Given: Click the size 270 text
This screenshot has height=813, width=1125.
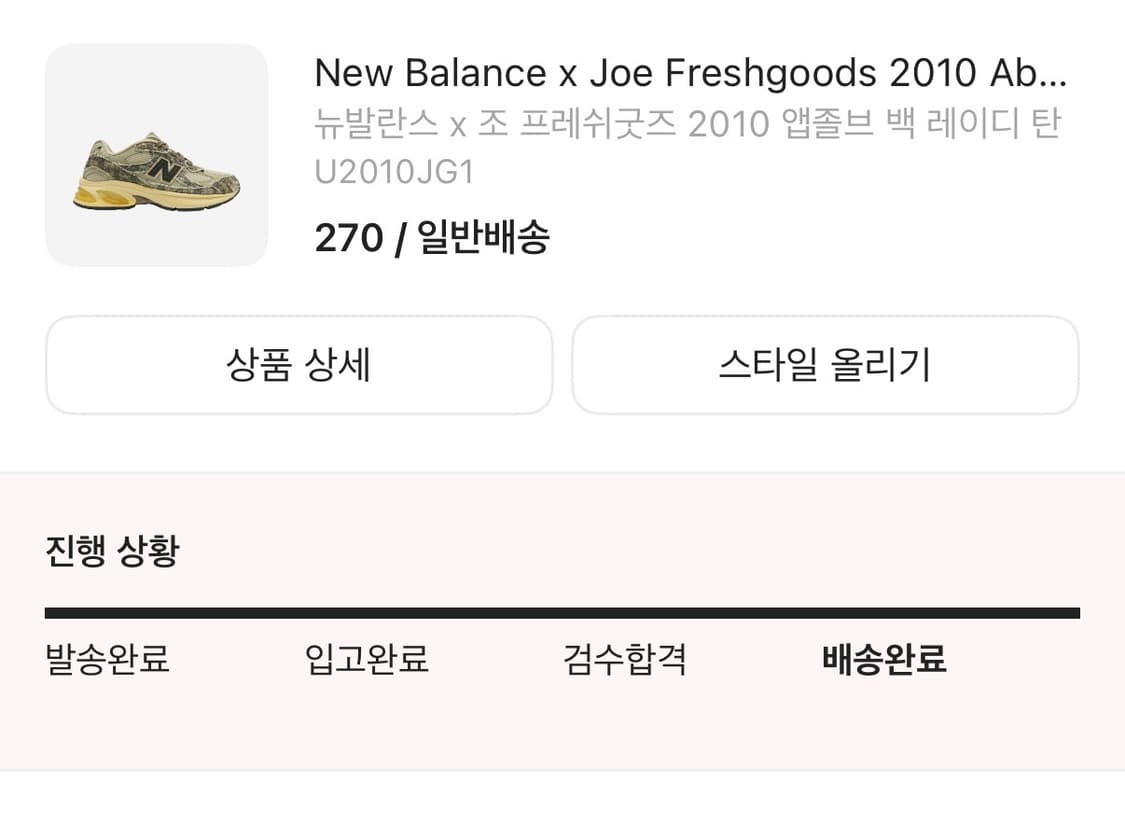Looking at the screenshot, I should (x=348, y=238).
